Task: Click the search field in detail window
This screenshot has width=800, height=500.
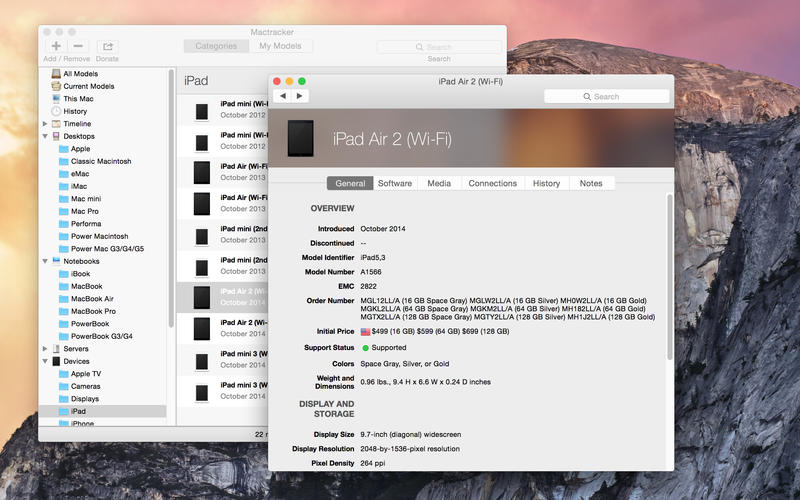Action: pos(606,96)
